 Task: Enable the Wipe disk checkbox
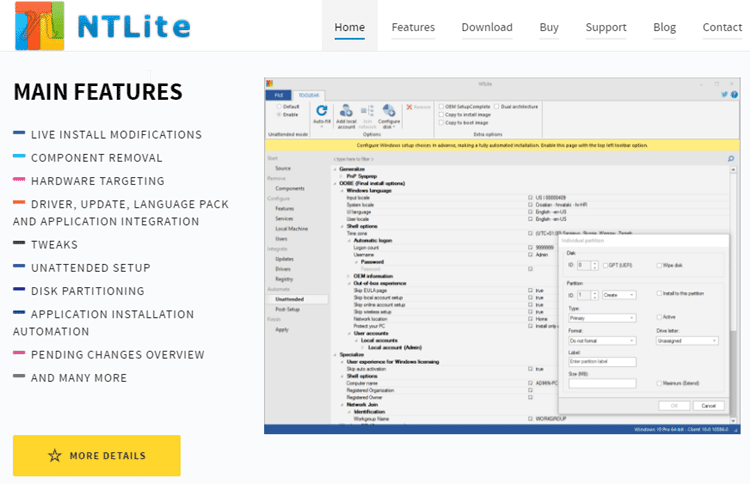coord(659,265)
